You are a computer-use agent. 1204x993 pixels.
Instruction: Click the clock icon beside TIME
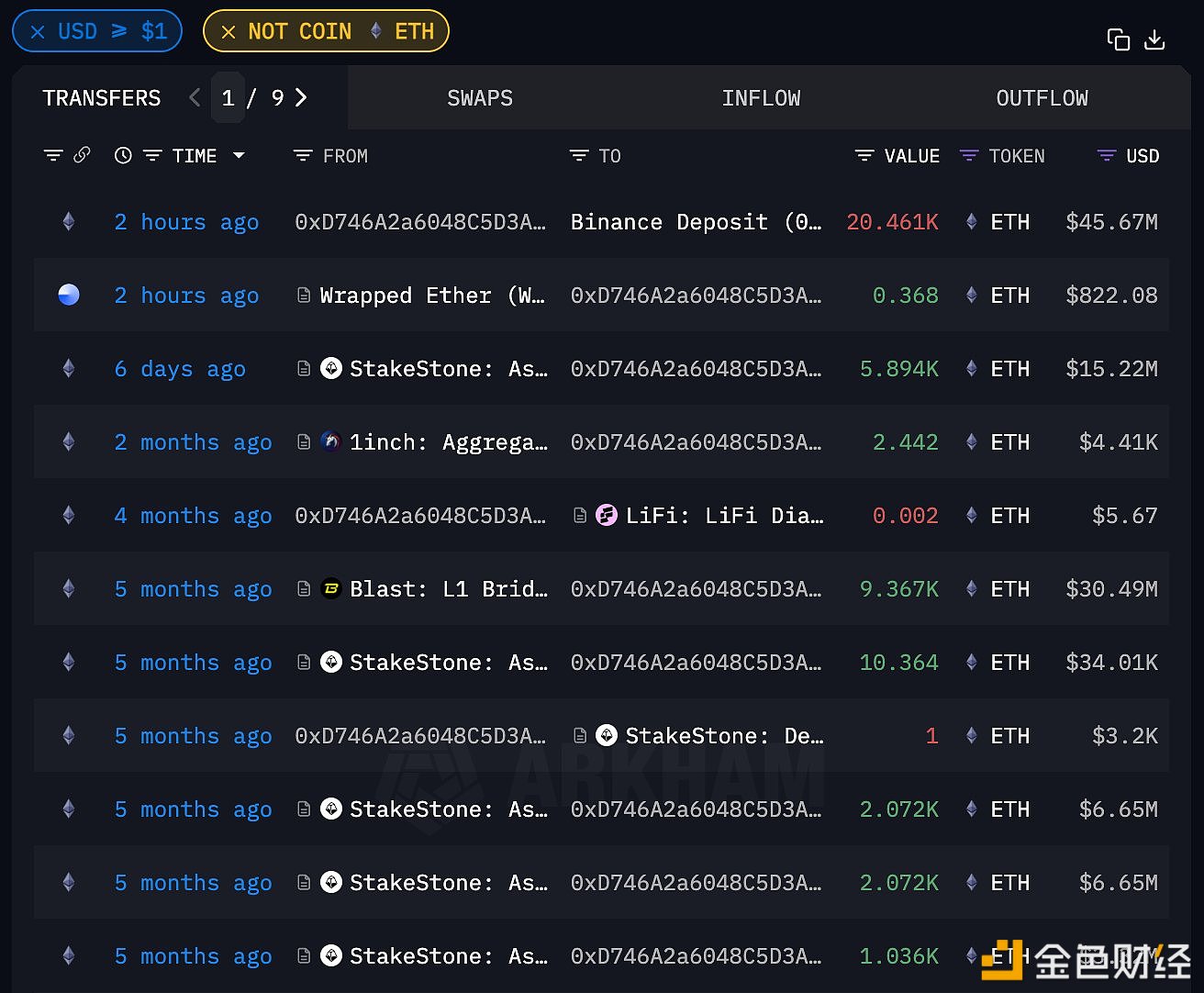point(123,156)
